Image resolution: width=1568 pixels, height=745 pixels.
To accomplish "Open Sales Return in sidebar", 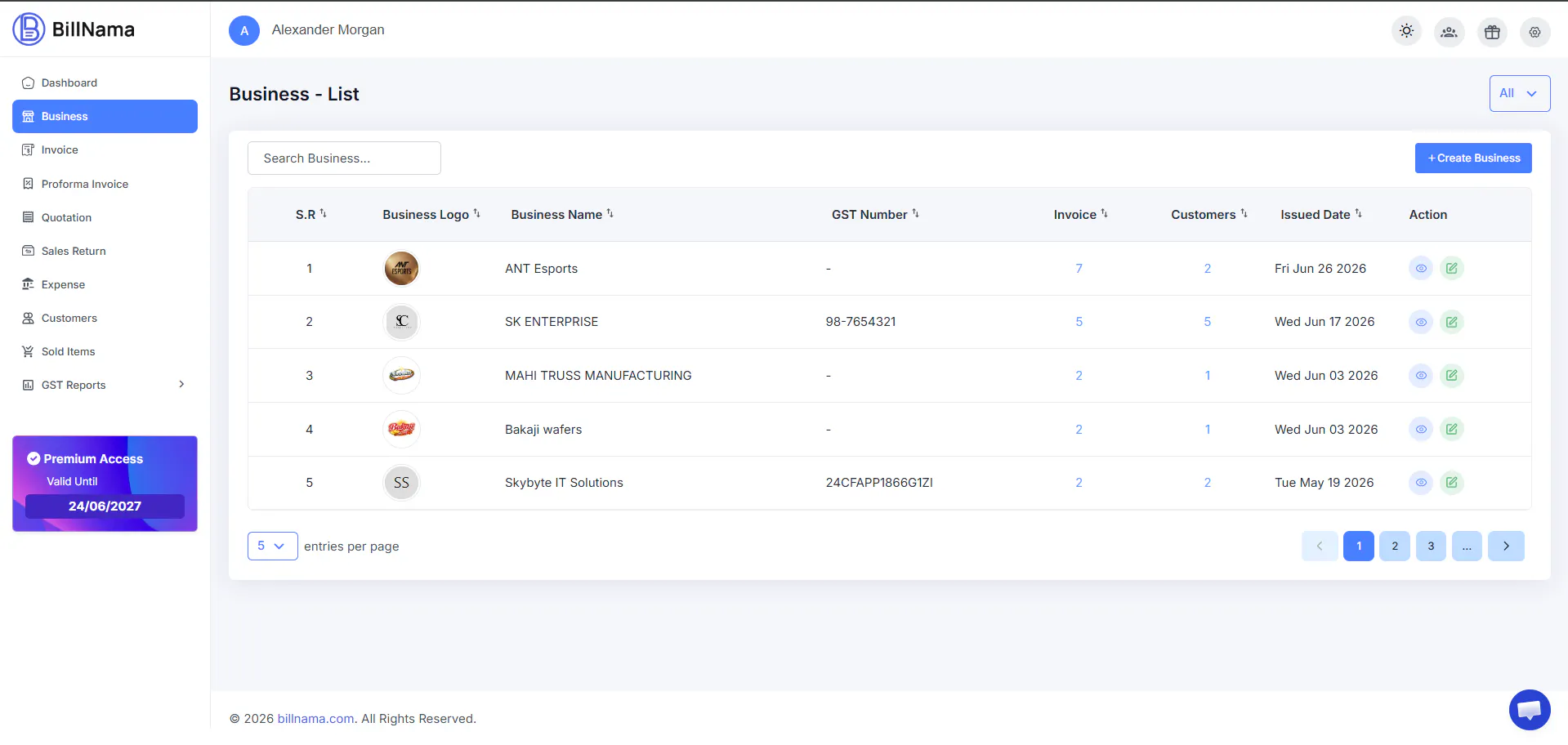I will click(105, 251).
